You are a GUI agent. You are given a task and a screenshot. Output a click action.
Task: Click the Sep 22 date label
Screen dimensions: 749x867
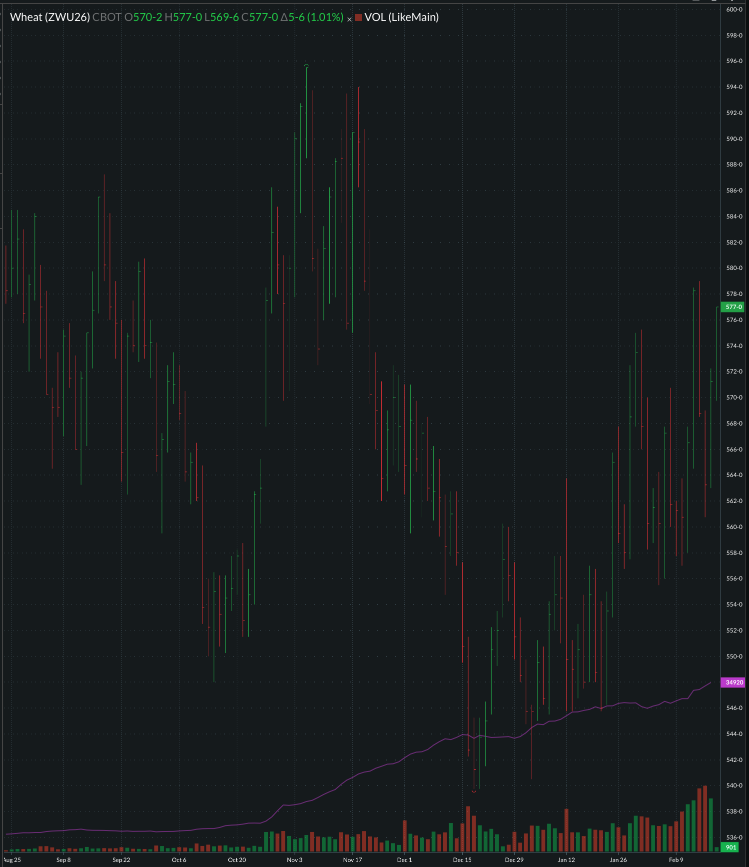tap(121, 859)
